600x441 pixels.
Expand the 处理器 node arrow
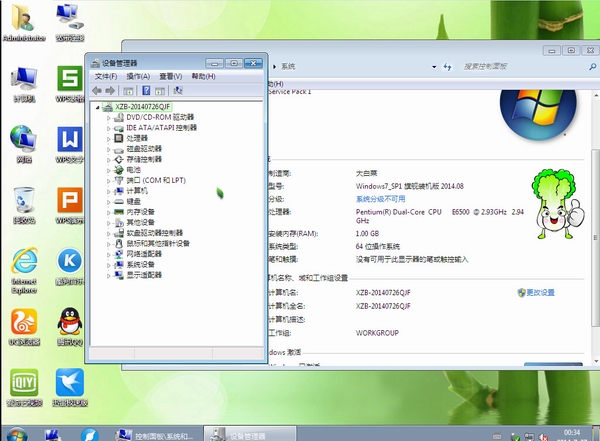[x=108, y=139]
